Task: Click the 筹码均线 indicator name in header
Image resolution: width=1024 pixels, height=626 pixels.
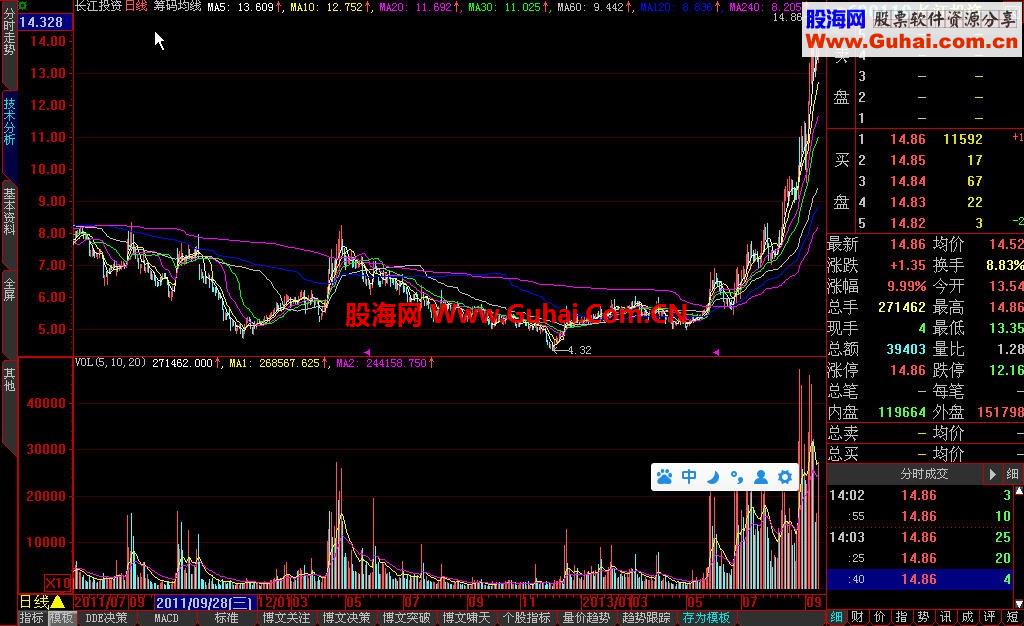Action: point(177,7)
